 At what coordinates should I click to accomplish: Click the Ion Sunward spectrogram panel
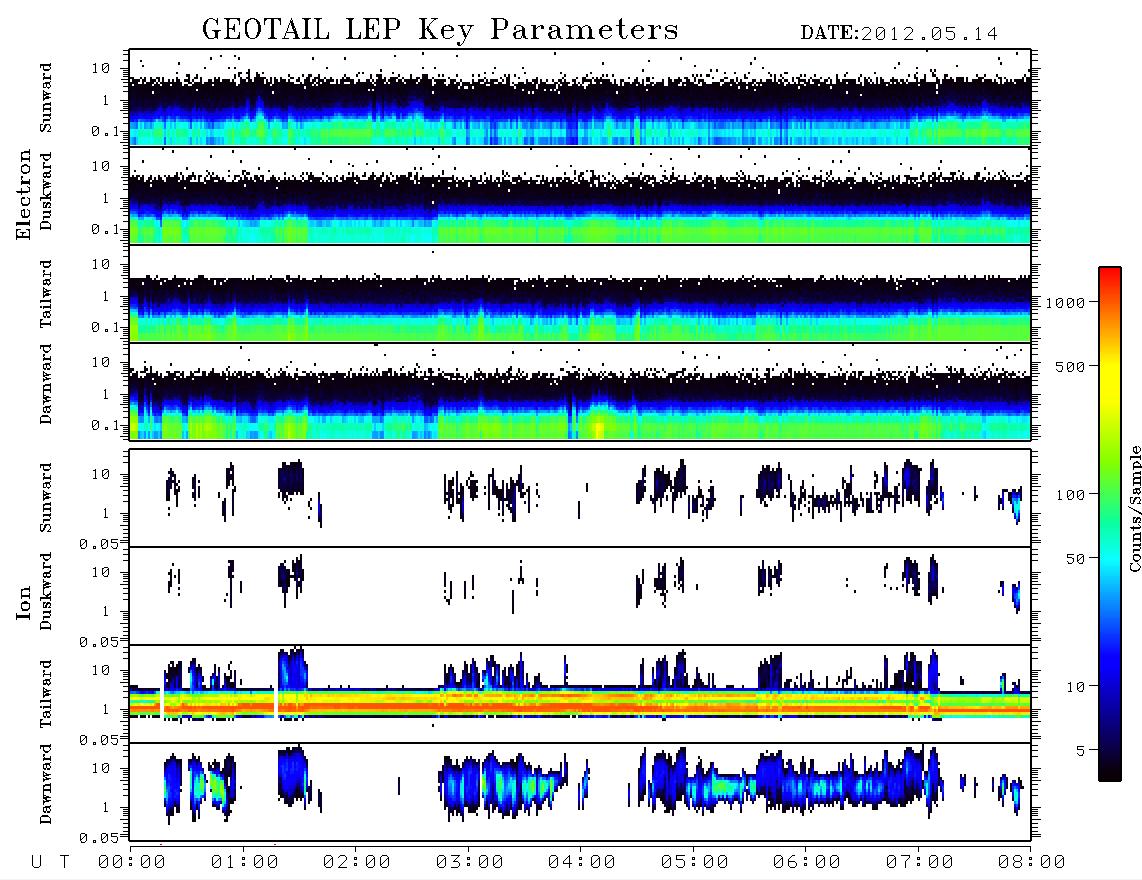coord(580,498)
